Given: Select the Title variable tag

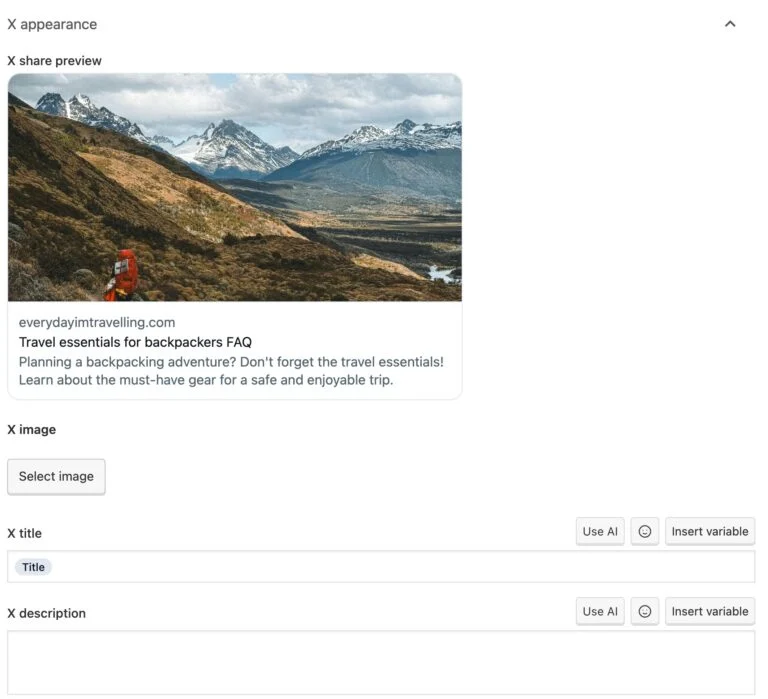Looking at the screenshot, I should click(x=34, y=567).
